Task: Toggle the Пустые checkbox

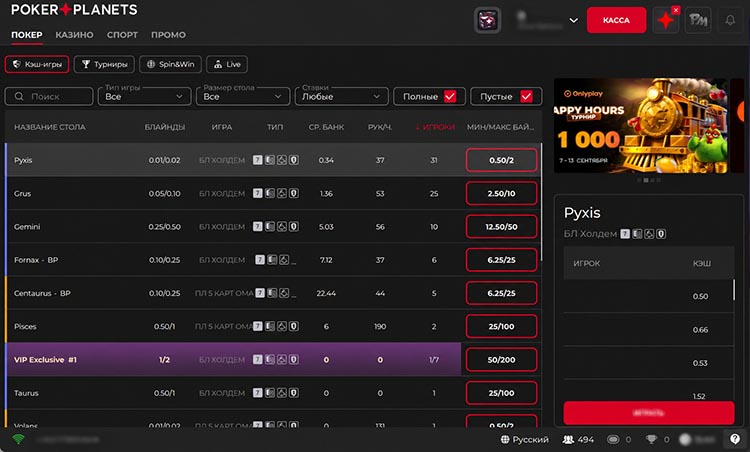Action: click(527, 96)
